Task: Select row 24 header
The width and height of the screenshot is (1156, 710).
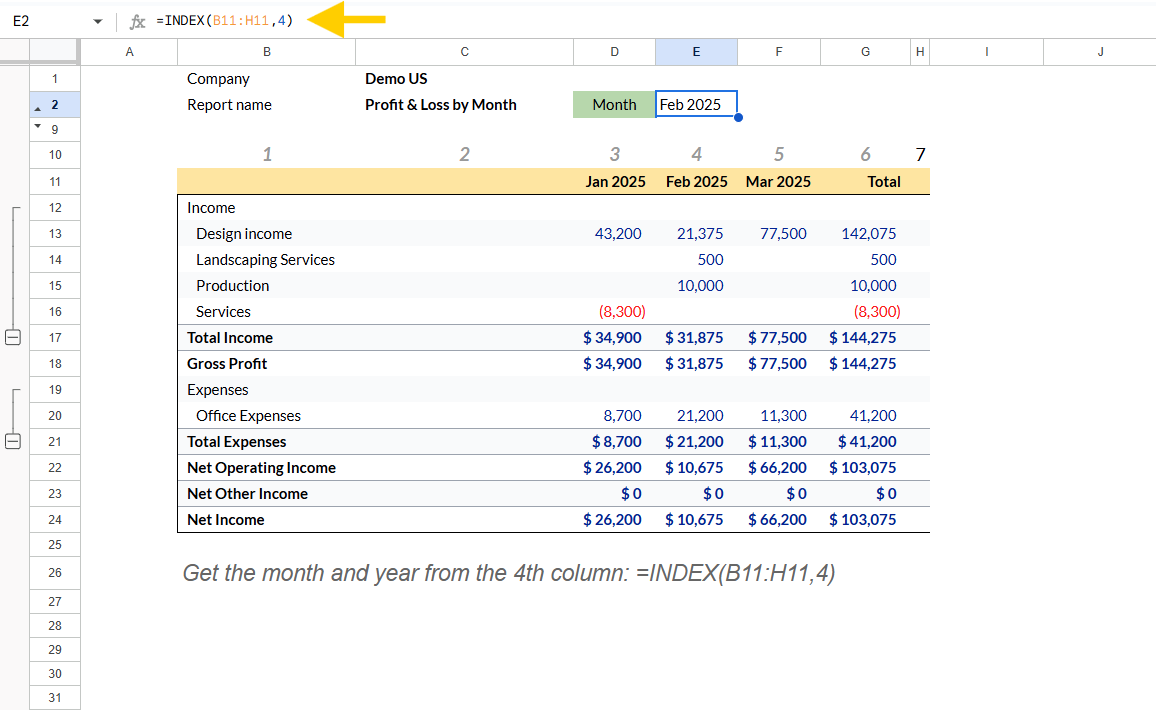Action: coord(55,520)
